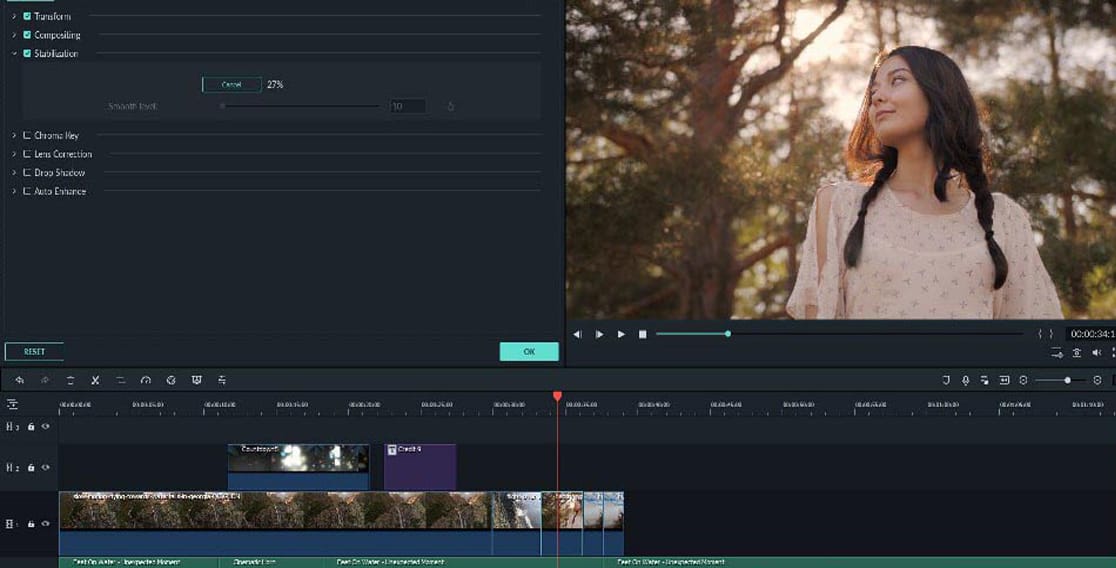Open the speed control icon
Image resolution: width=1116 pixels, height=568 pixels.
pos(146,380)
